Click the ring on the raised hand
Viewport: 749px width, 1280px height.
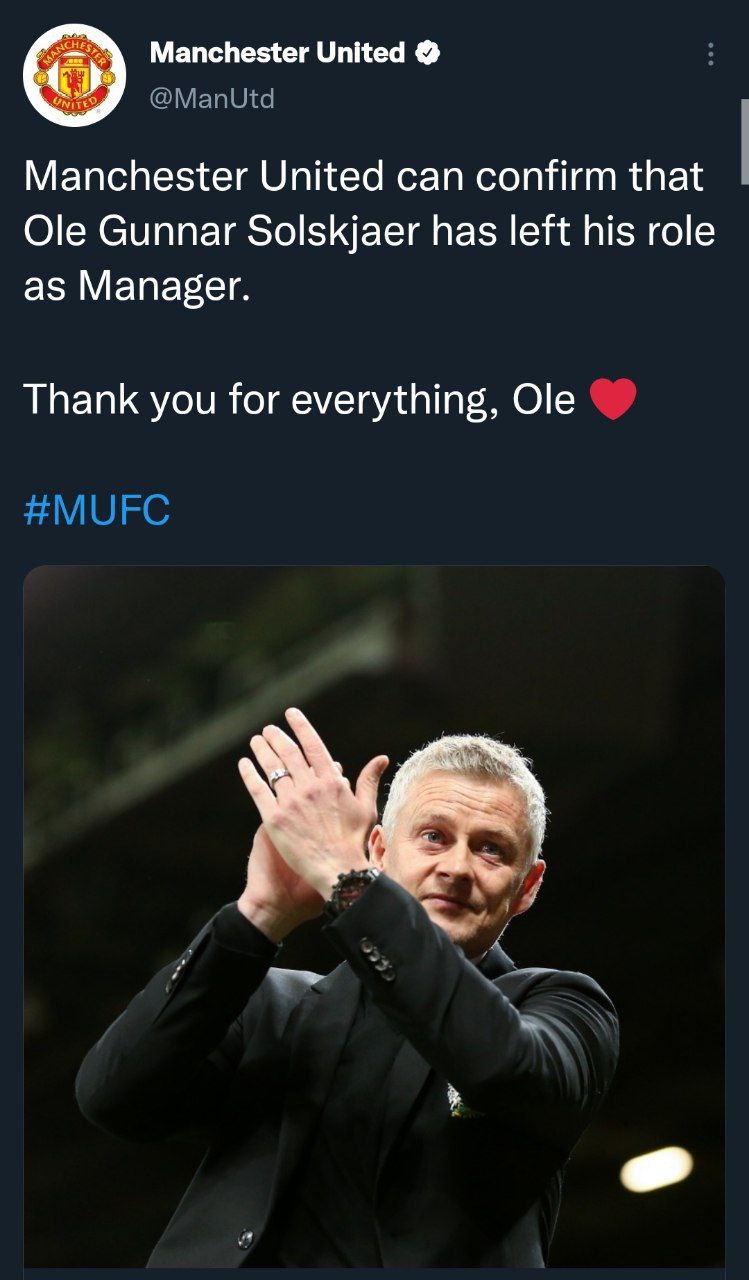click(x=279, y=775)
